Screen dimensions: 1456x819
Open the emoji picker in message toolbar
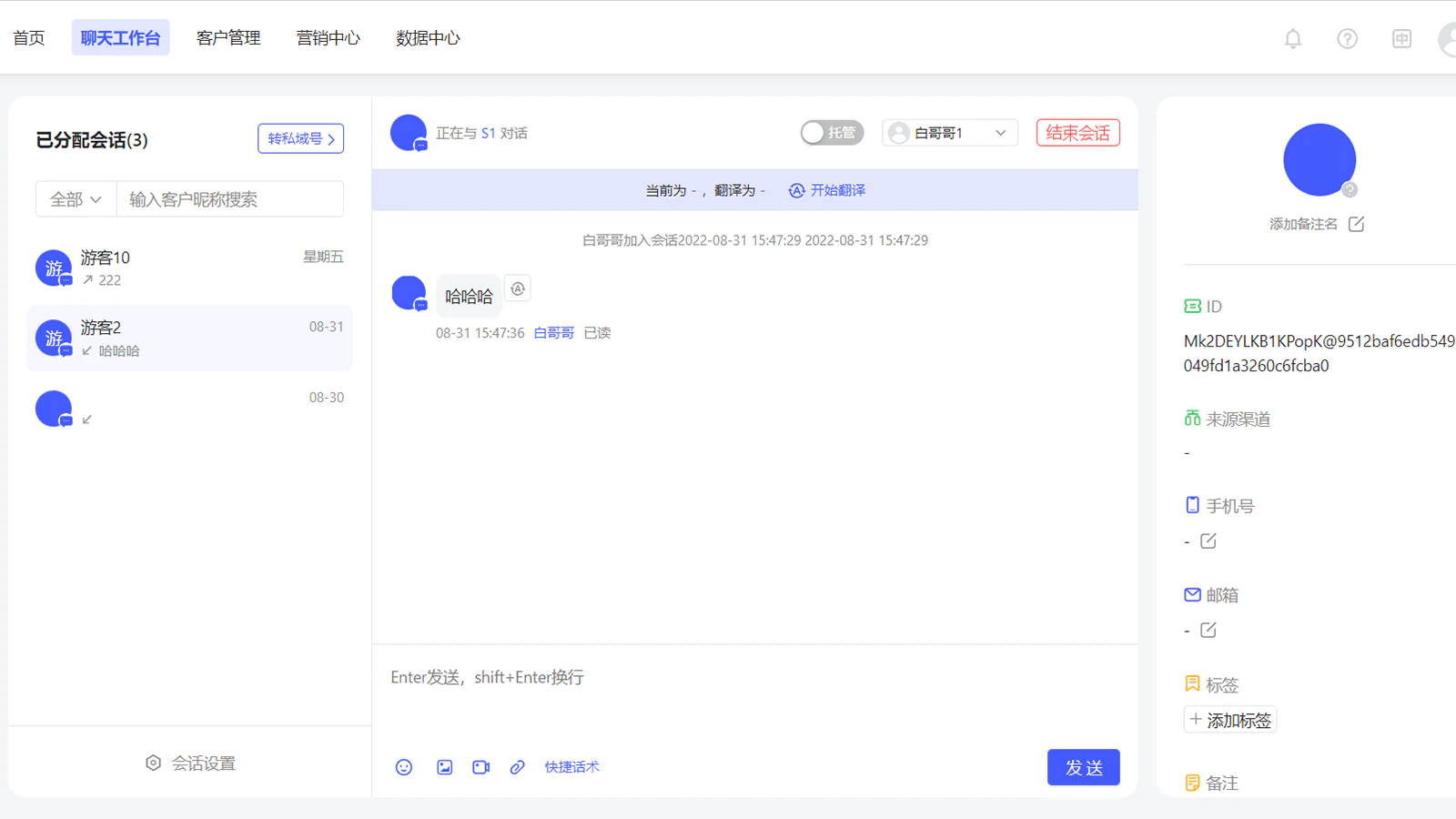(x=404, y=767)
